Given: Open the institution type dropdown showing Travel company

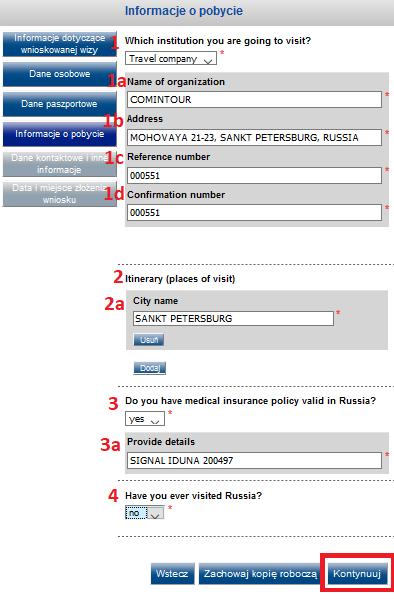Looking at the screenshot, I should [x=171, y=59].
